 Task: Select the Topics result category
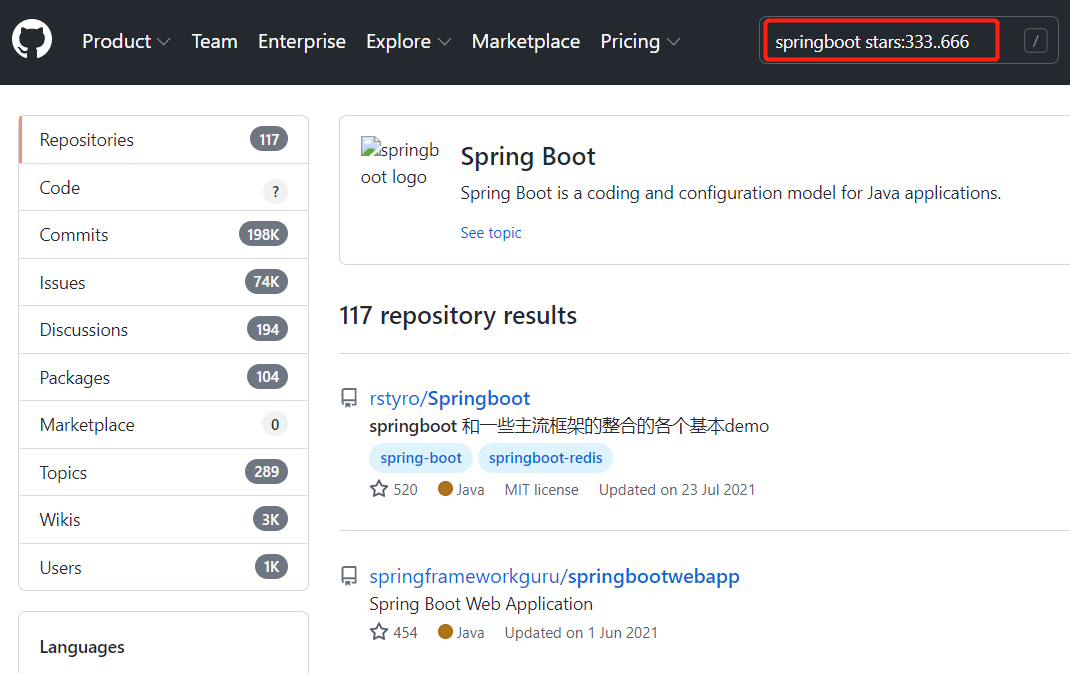click(x=63, y=473)
